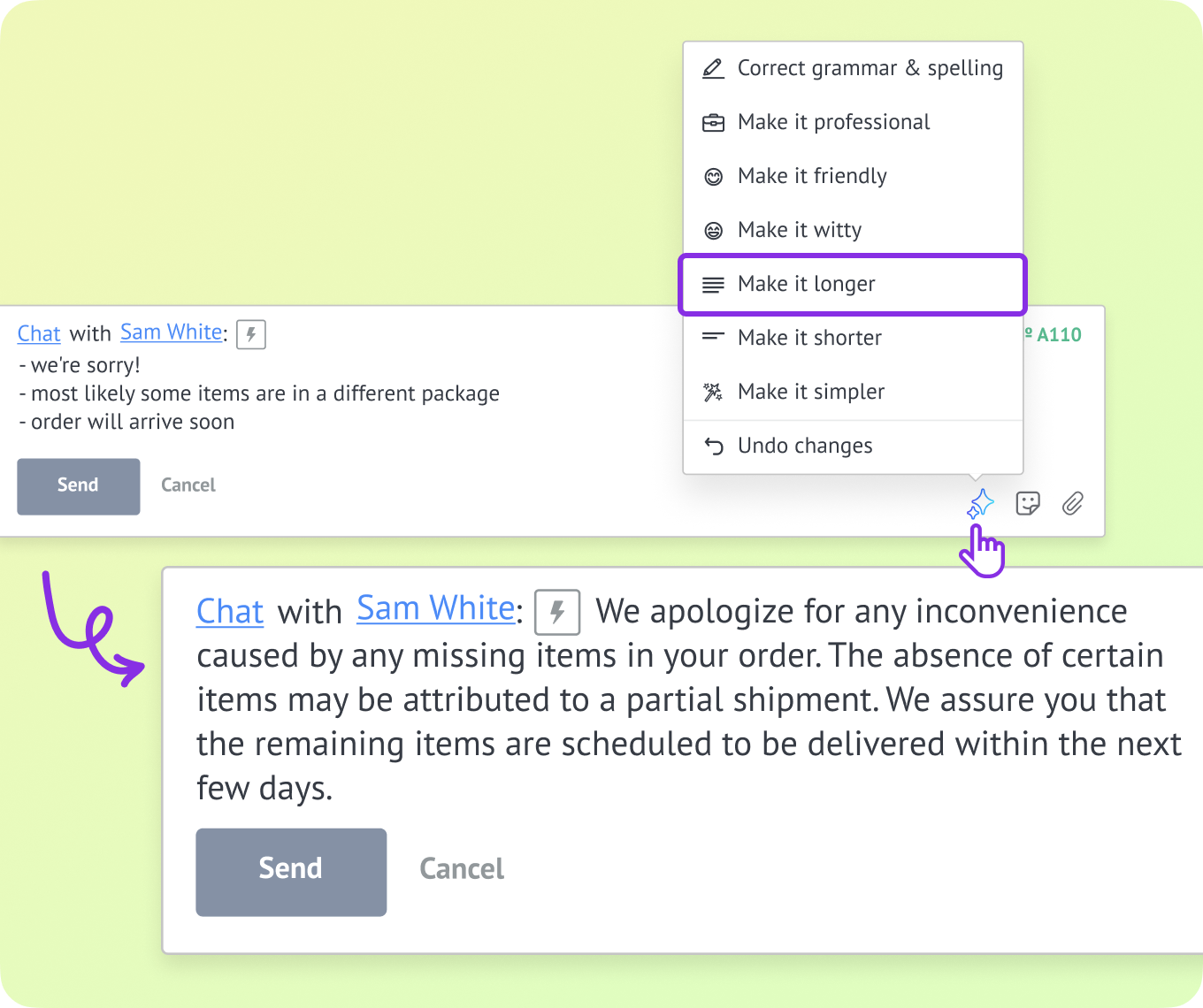Choose Undo changes in the menu
This screenshot has width=1203, height=1008.
853,446
